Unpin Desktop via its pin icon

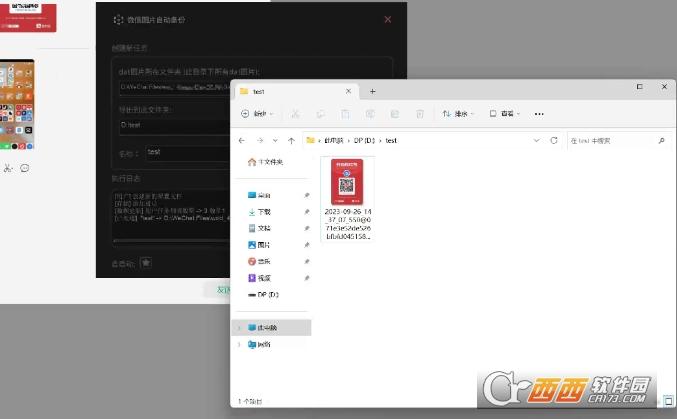[307, 195]
